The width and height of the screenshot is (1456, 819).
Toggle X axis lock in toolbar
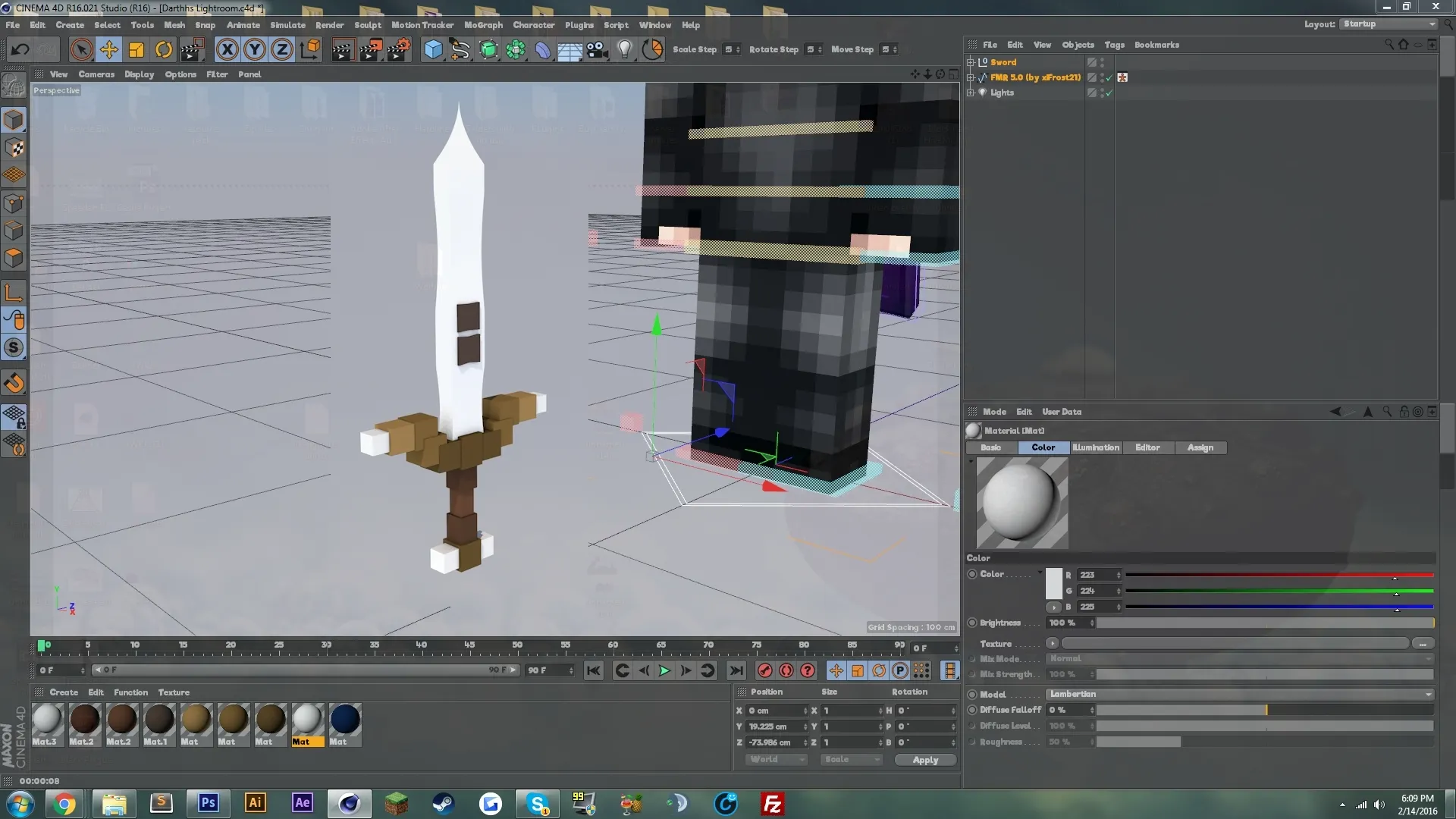tap(227, 50)
